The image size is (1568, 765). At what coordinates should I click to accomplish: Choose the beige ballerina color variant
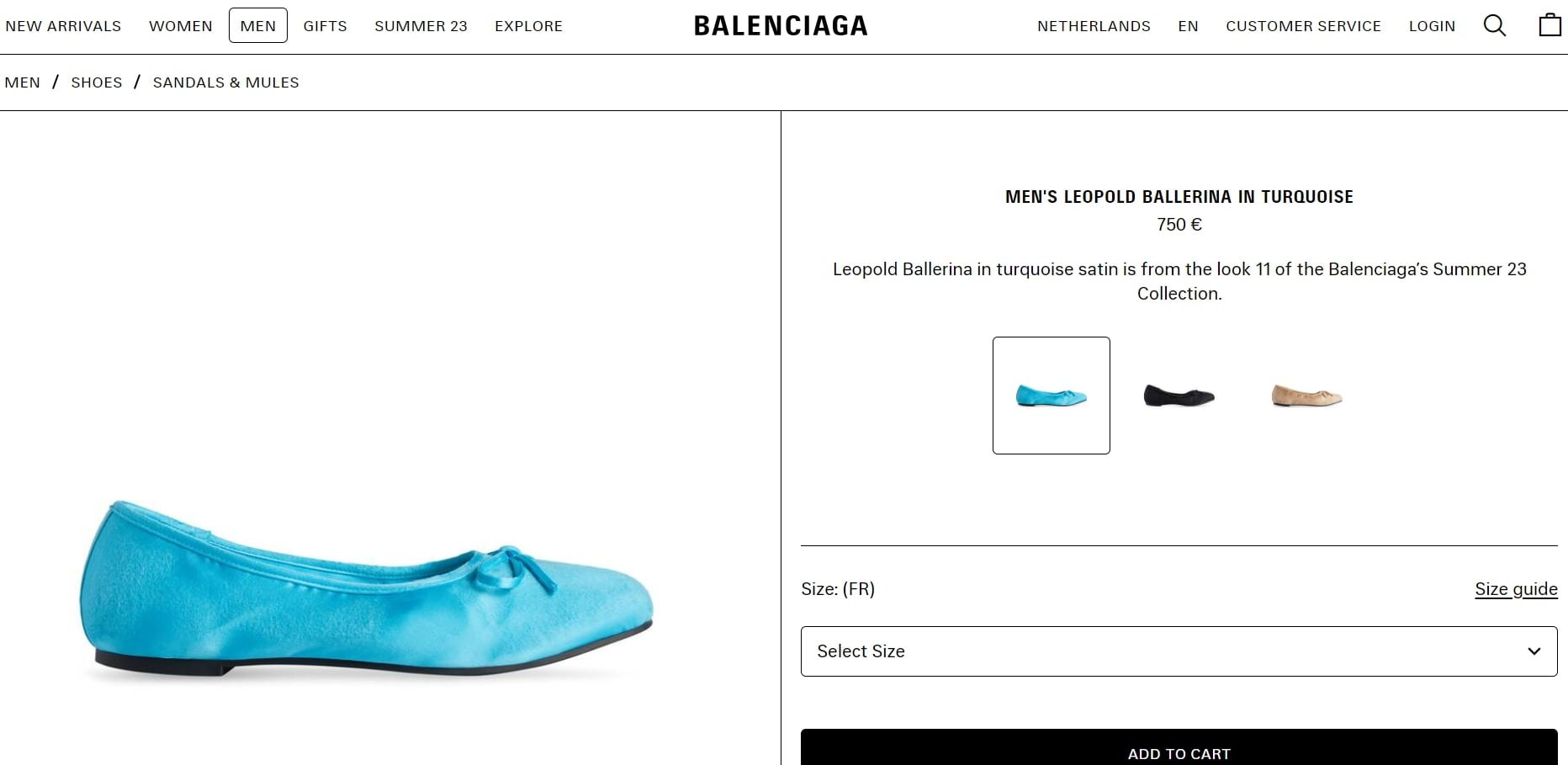[x=1306, y=396]
